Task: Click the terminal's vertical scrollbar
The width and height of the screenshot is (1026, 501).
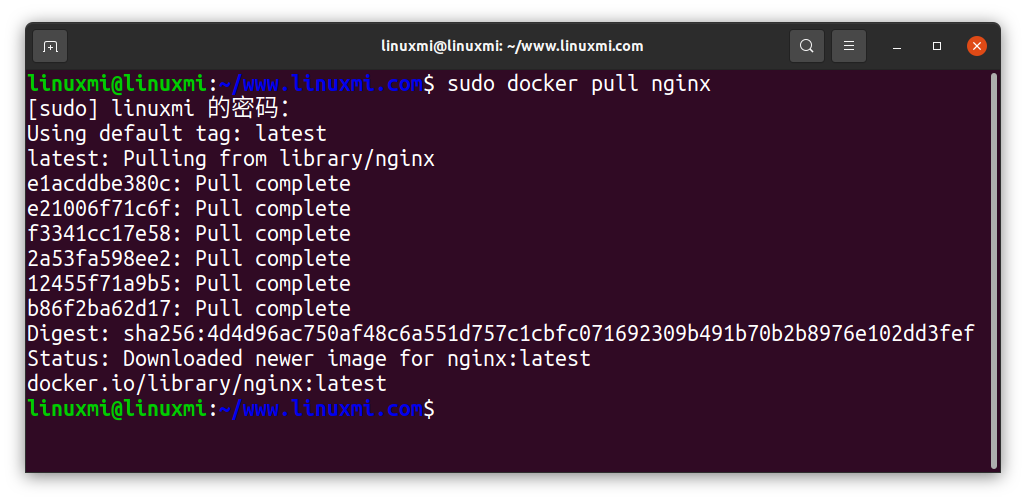Action: click(x=992, y=268)
